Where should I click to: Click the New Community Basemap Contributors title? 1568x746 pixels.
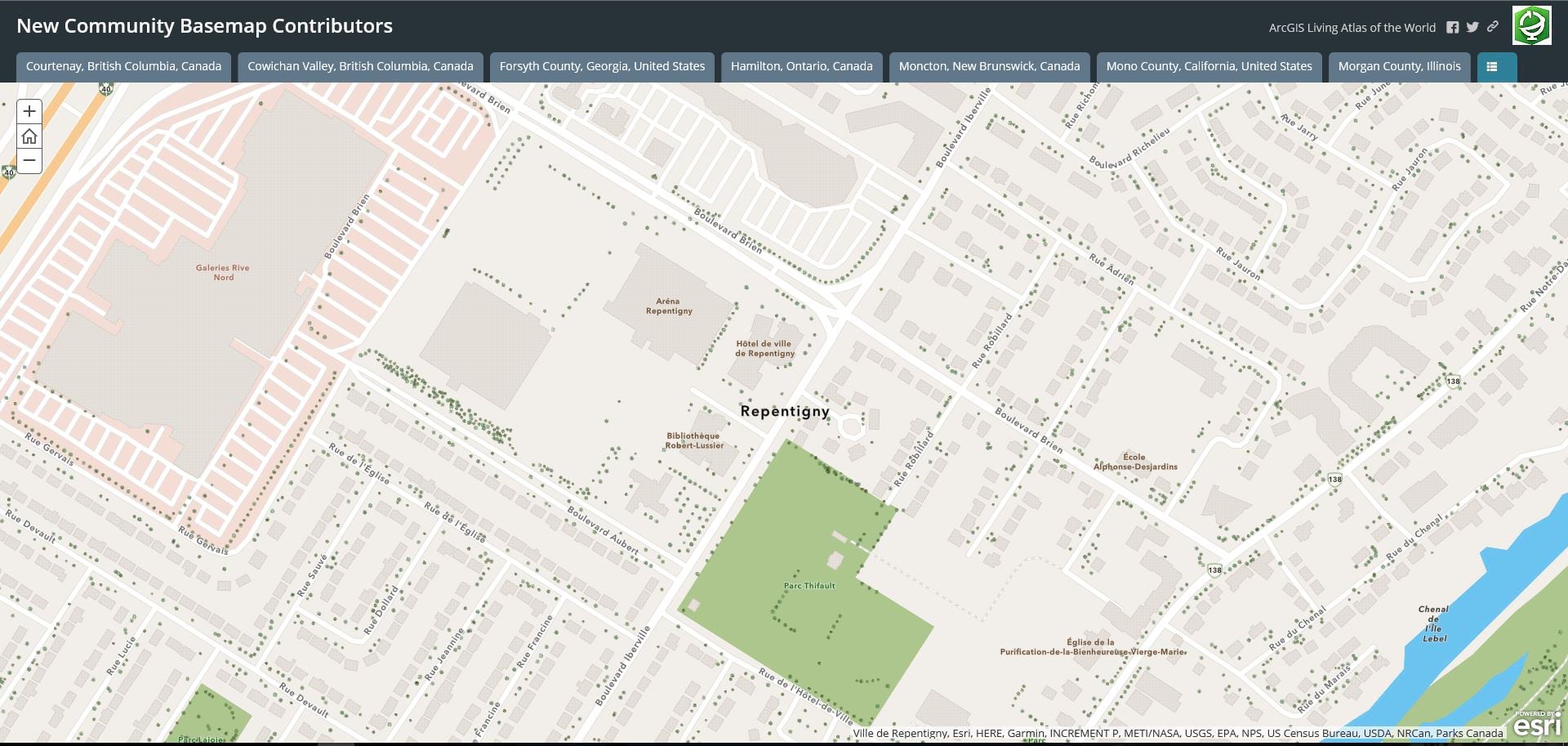click(204, 26)
